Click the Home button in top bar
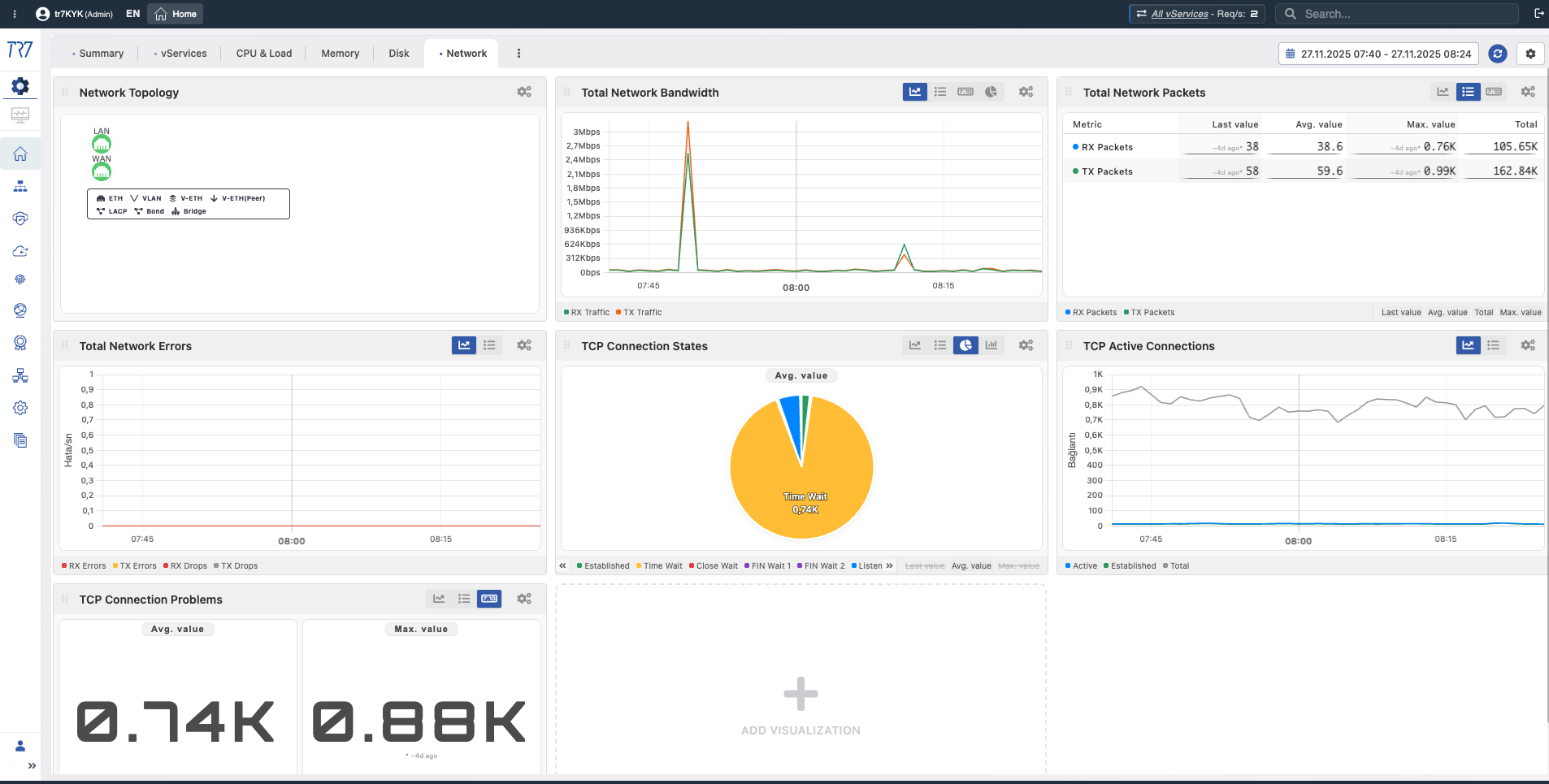This screenshot has width=1549, height=784. 176,14
